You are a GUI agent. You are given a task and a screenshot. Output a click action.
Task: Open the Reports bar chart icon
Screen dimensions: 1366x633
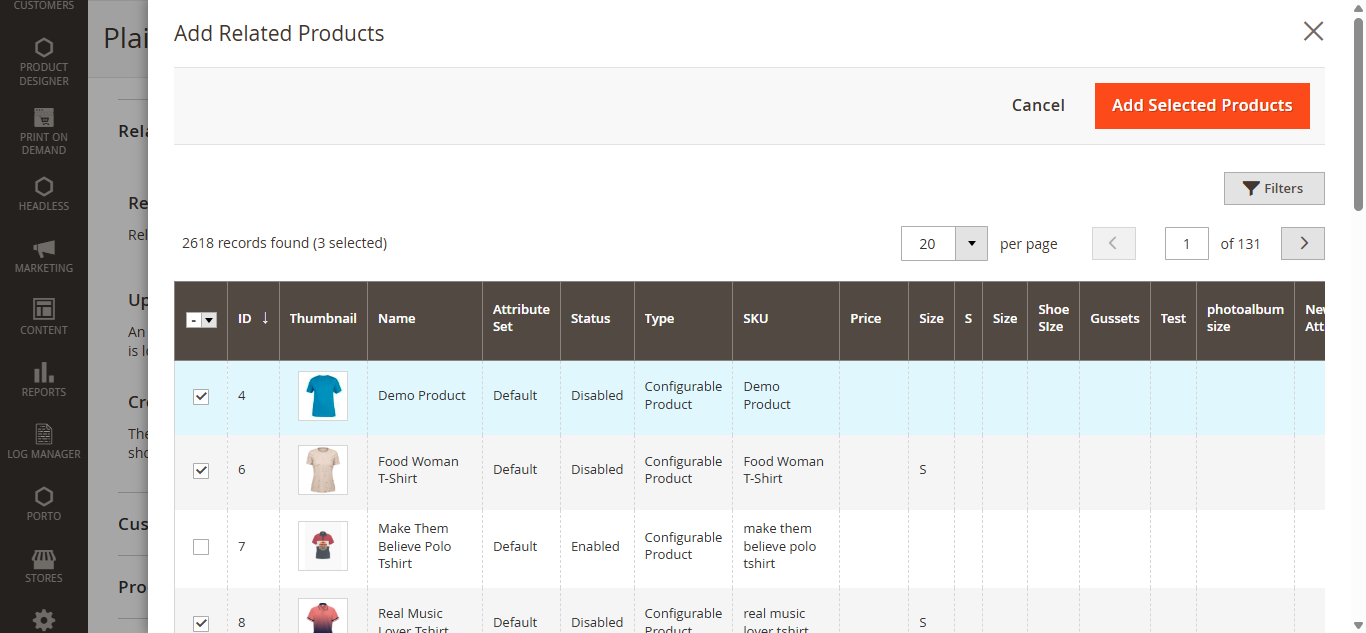point(44,373)
